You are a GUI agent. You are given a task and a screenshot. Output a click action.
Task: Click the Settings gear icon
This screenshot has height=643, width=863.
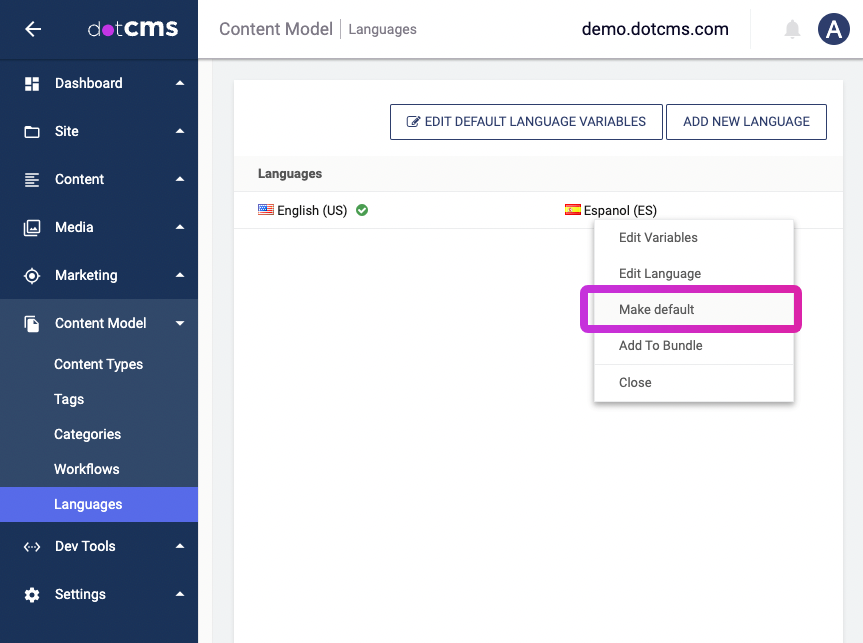[x=32, y=595]
